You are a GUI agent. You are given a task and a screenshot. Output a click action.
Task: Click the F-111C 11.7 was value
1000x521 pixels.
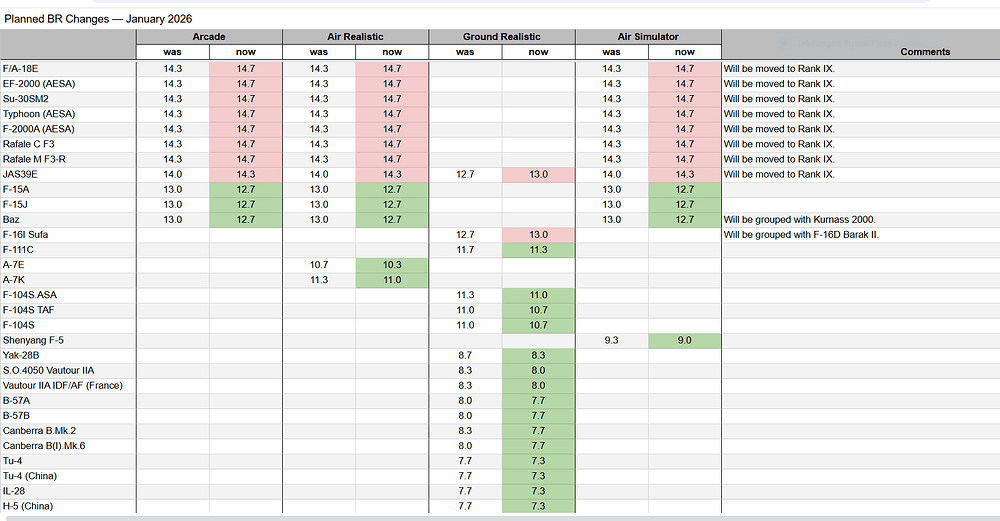[x=465, y=249]
